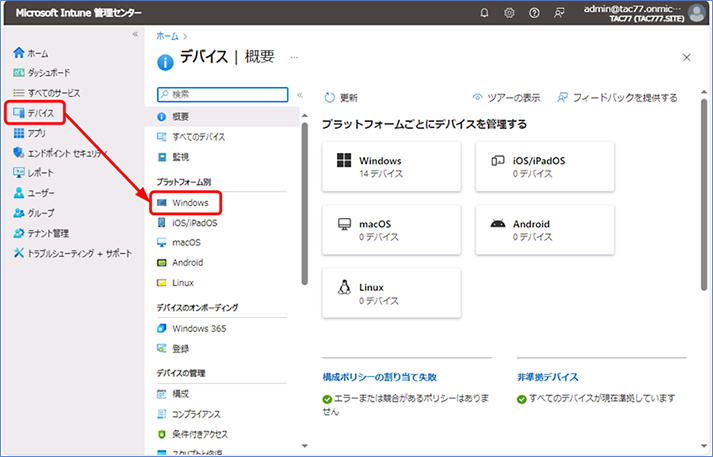Click 14 デバイス count on Windows card

click(x=381, y=174)
